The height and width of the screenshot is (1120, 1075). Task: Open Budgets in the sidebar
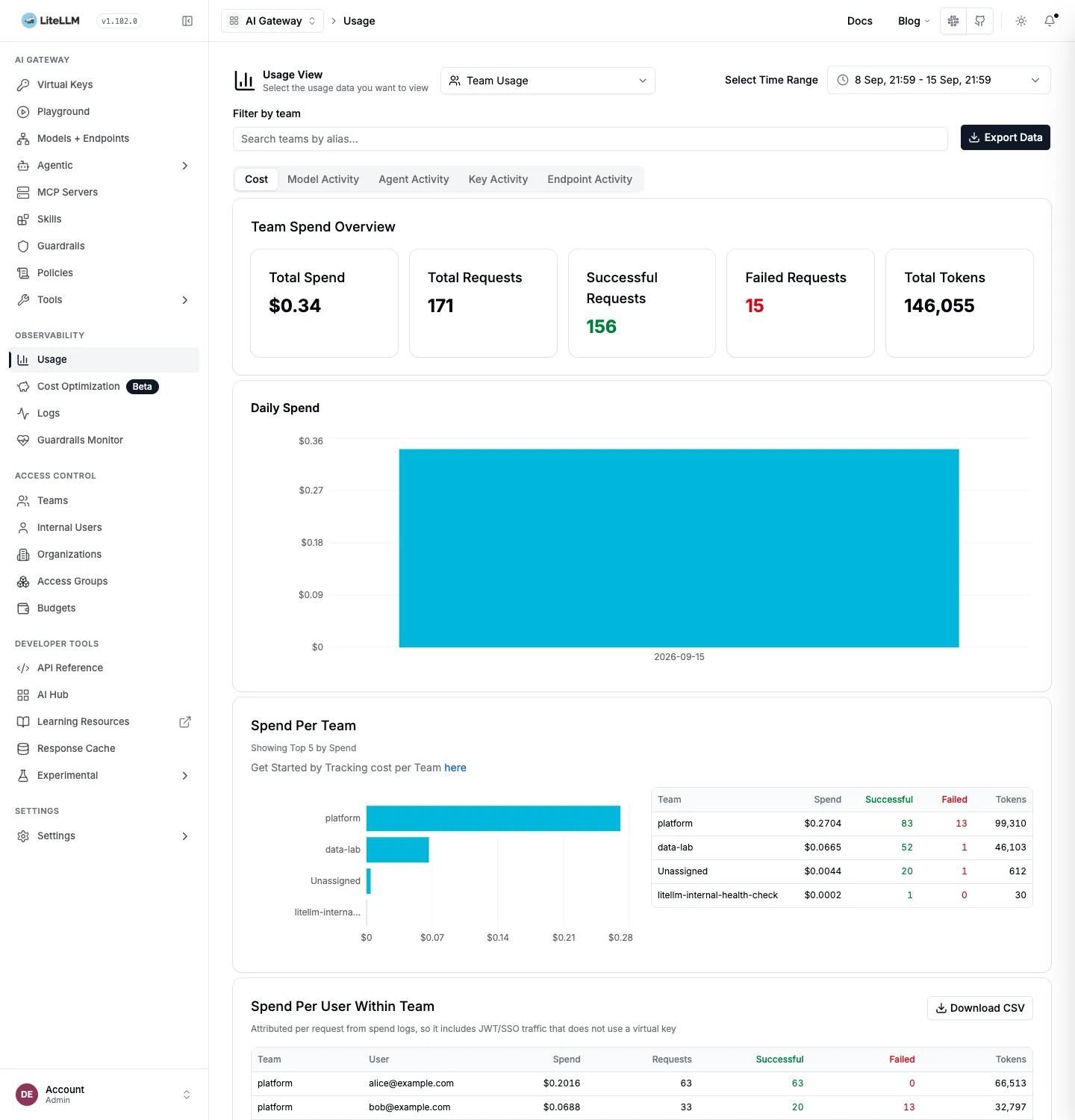pyautogui.click(x=104, y=608)
